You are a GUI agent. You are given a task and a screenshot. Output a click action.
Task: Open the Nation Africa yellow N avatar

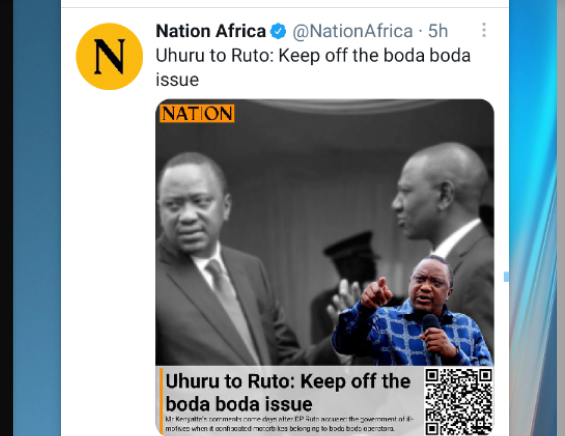109,56
